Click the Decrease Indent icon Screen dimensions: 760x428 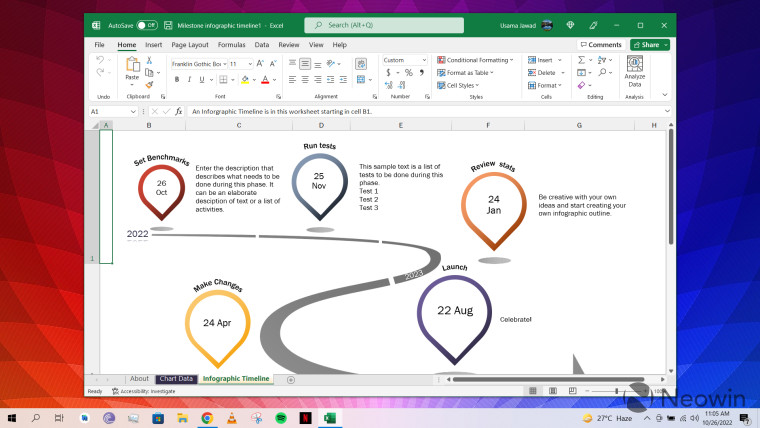click(331, 79)
